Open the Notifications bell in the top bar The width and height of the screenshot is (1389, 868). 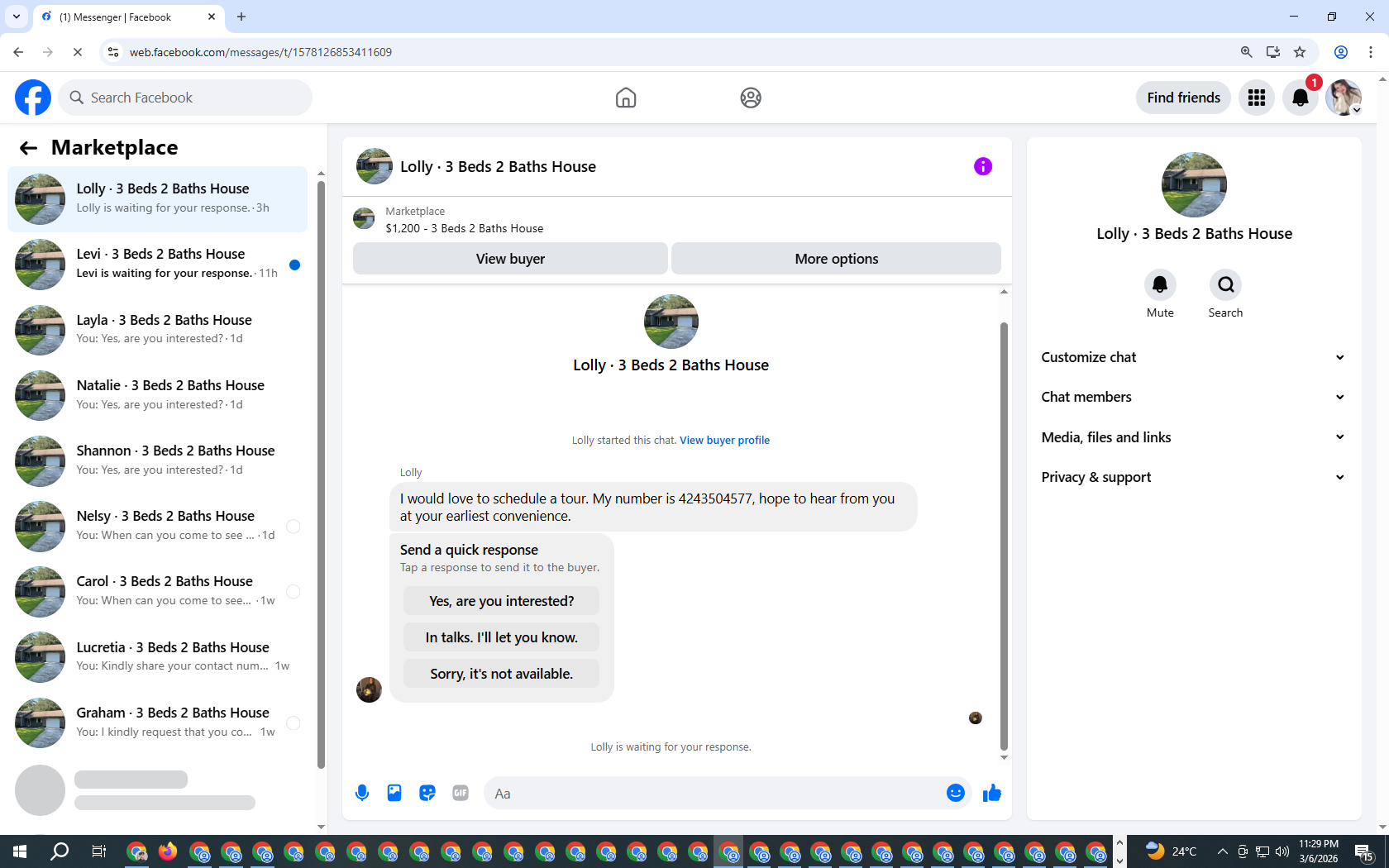pos(1301,98)
